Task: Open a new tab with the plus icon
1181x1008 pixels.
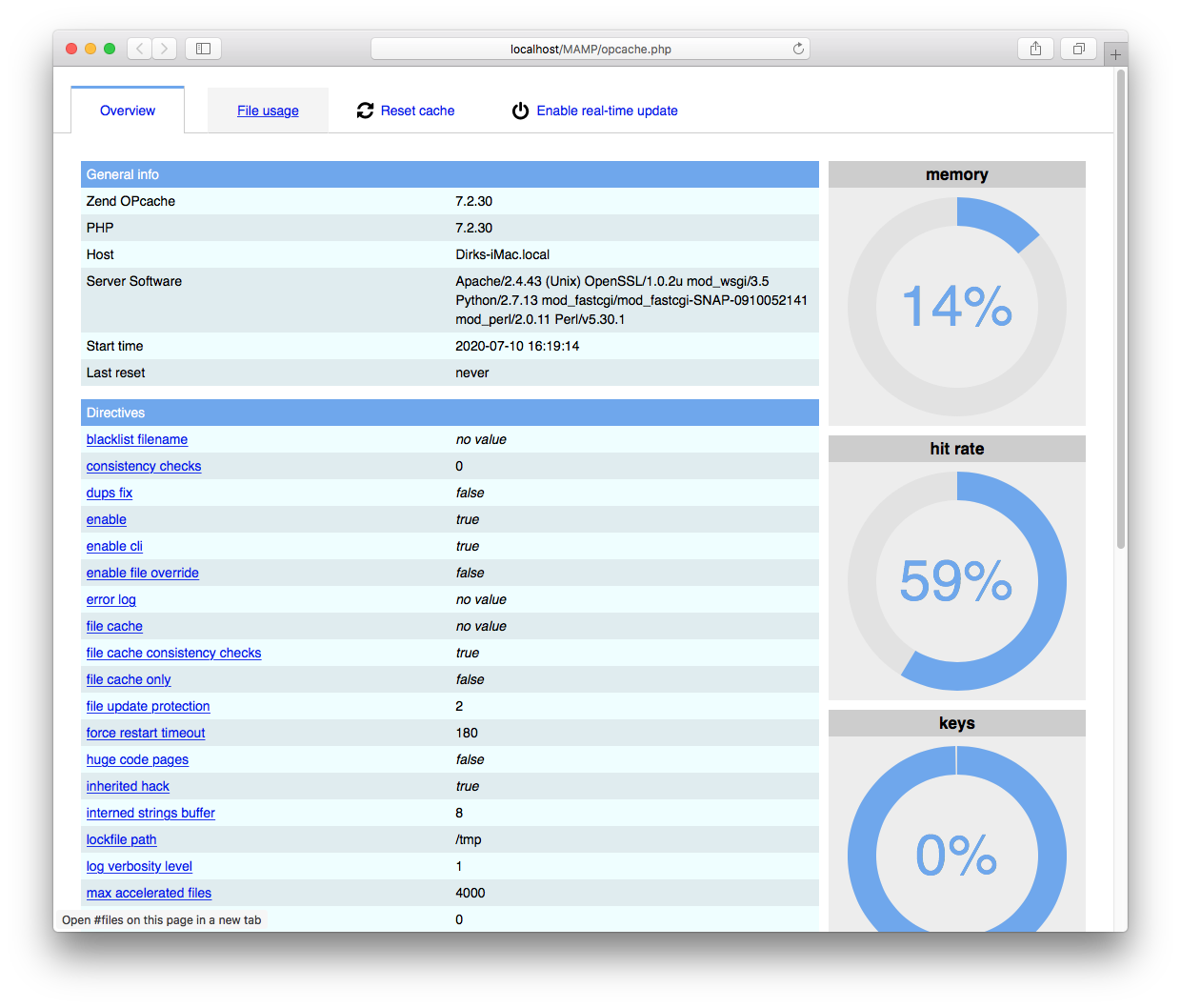Action: click(x=1114, y=52)
